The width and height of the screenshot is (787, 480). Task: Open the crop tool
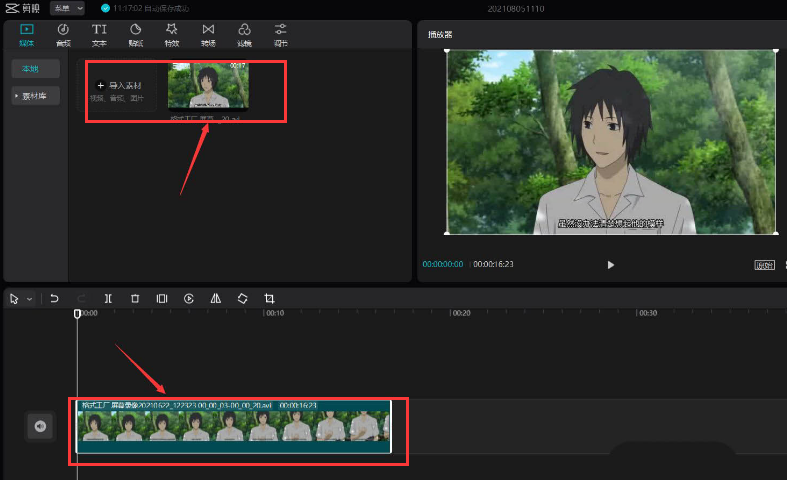pyautogui.click(x=270, y=299)
